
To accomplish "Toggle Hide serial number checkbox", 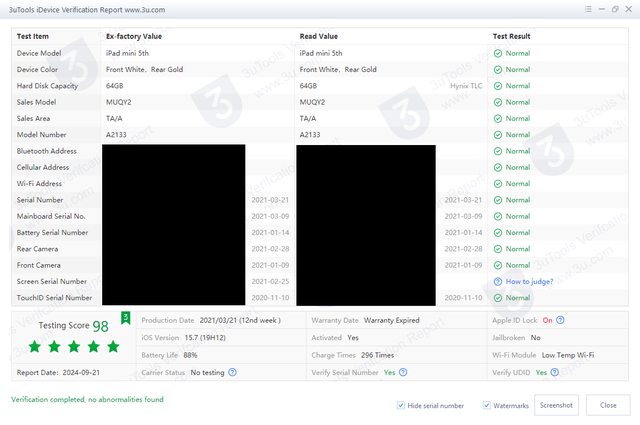I will (x=401, y=405).
